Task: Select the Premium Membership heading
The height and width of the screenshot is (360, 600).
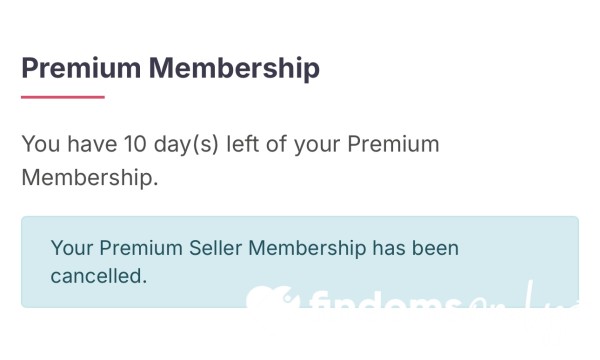Action: pos(171,68)
